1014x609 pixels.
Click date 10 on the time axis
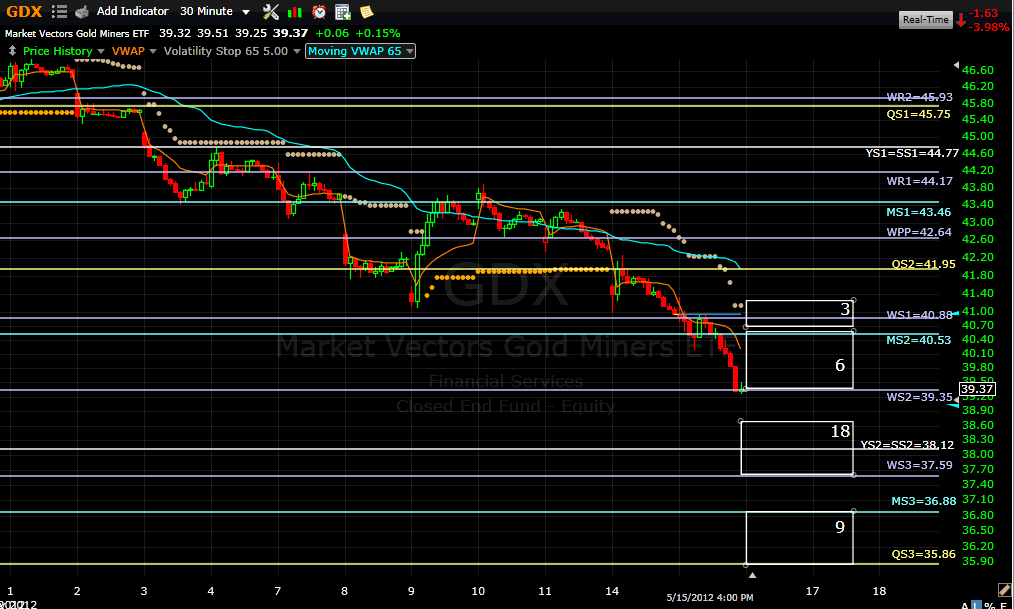click(x=478, y=591)
